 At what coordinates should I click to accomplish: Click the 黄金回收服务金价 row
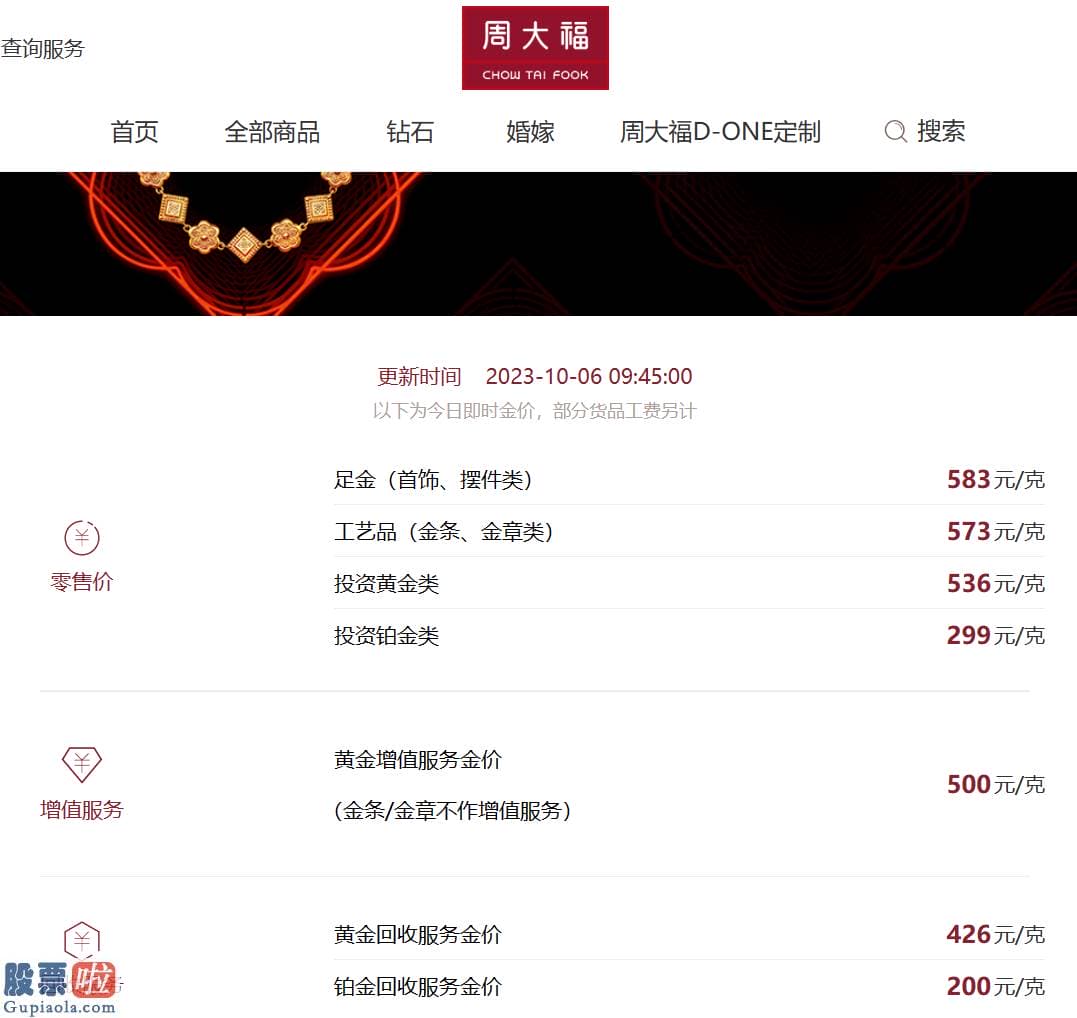[689, 934]
